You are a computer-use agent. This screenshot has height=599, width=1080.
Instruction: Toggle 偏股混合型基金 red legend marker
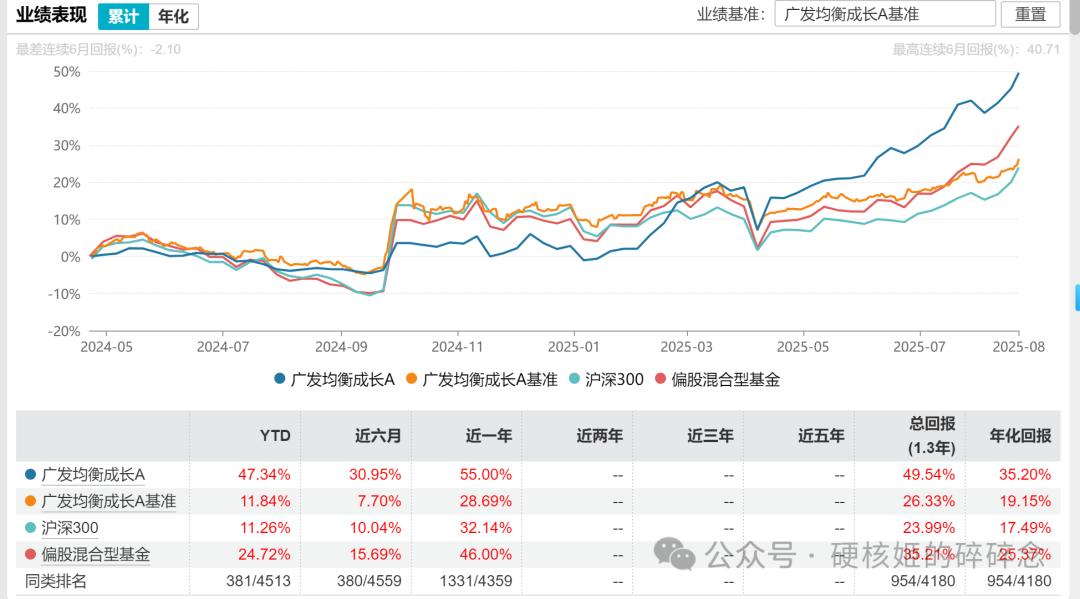661,379
